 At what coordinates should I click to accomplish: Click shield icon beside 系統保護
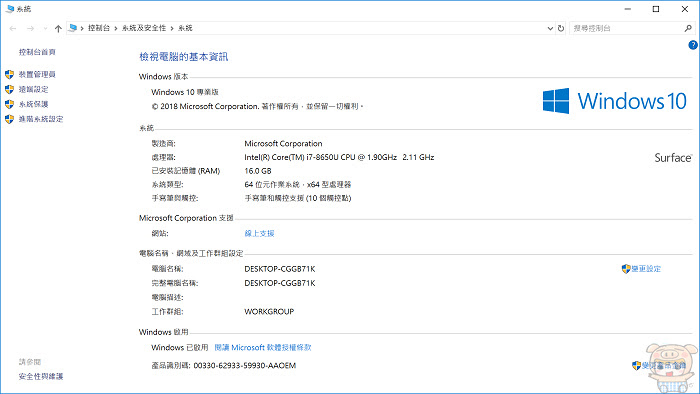coord(9,104)
